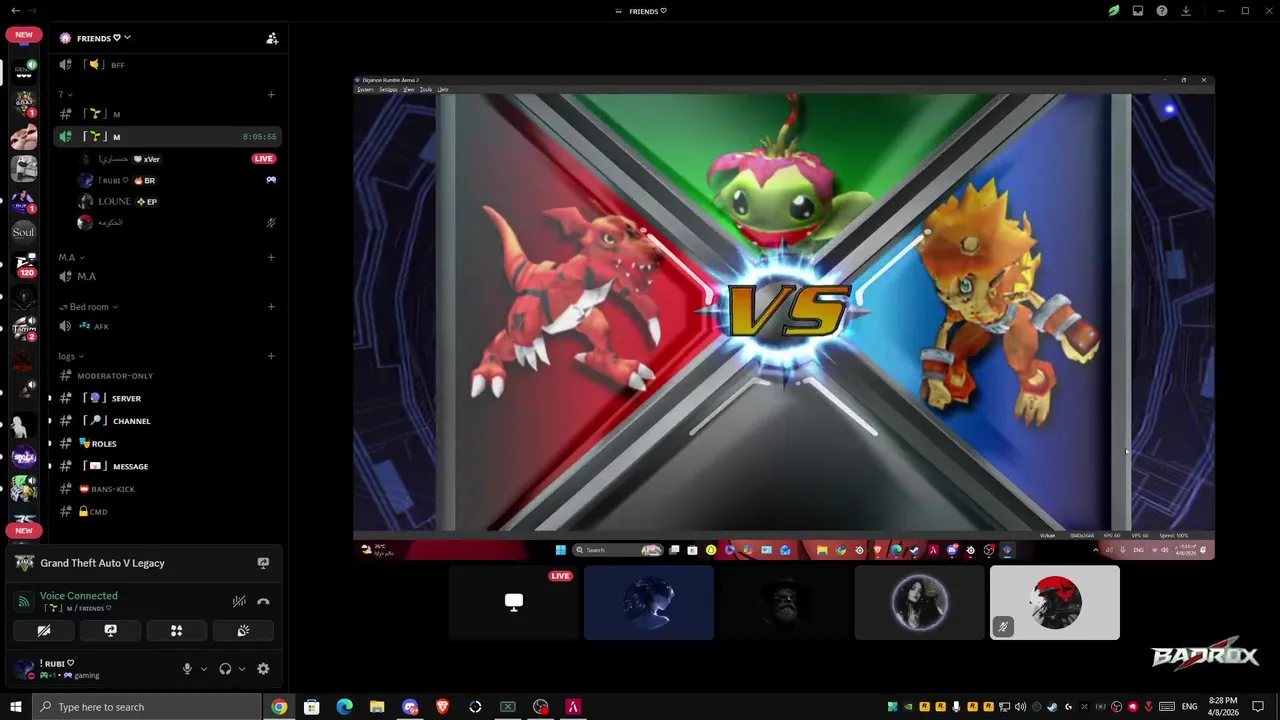Screen dimensions: 1280x720
Task: Collapse the category labeled 7
Action: pyautogui.click(x=64, y=95)
